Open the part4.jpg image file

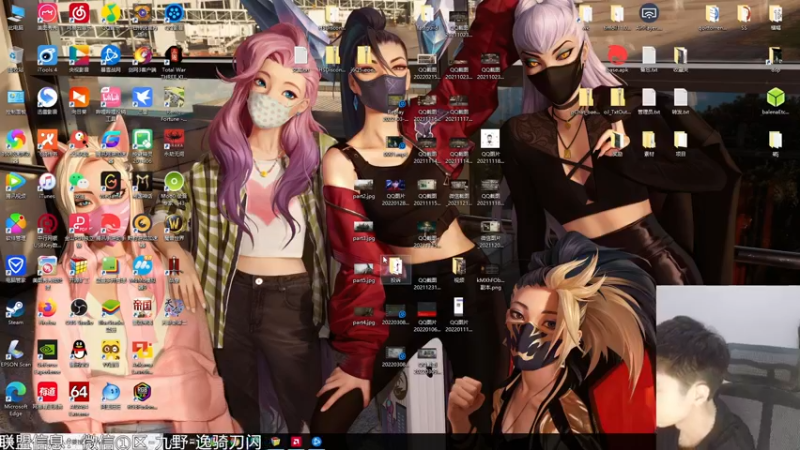363,311
